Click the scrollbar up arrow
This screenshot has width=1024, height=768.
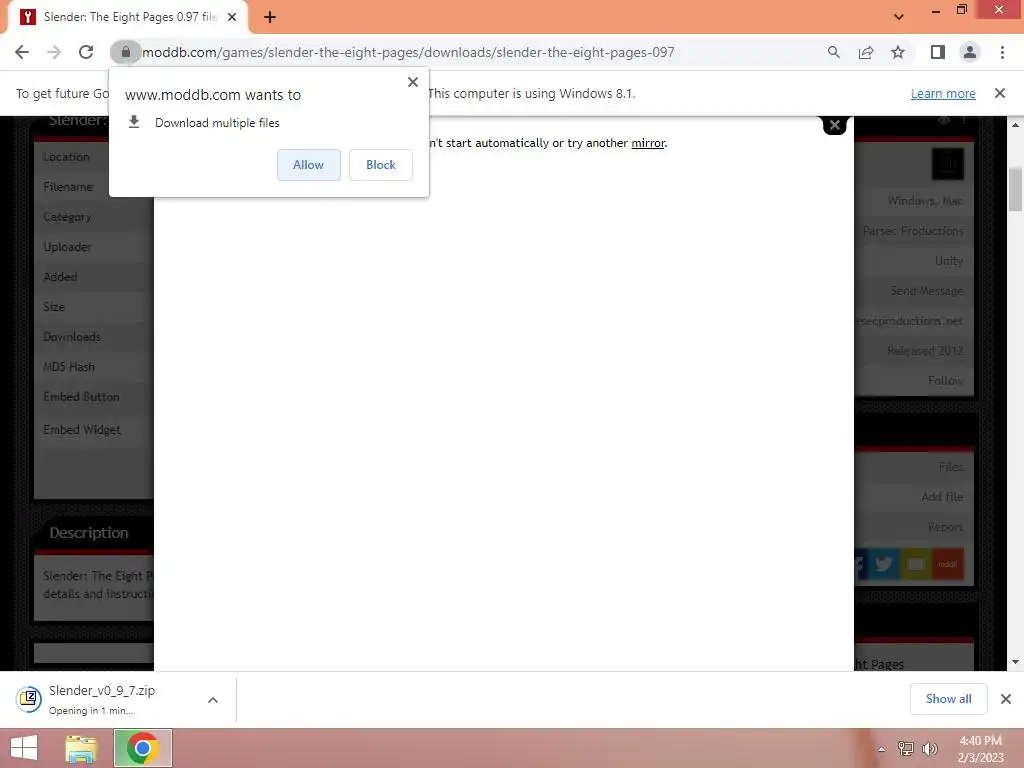click(x=1015, y=124)
